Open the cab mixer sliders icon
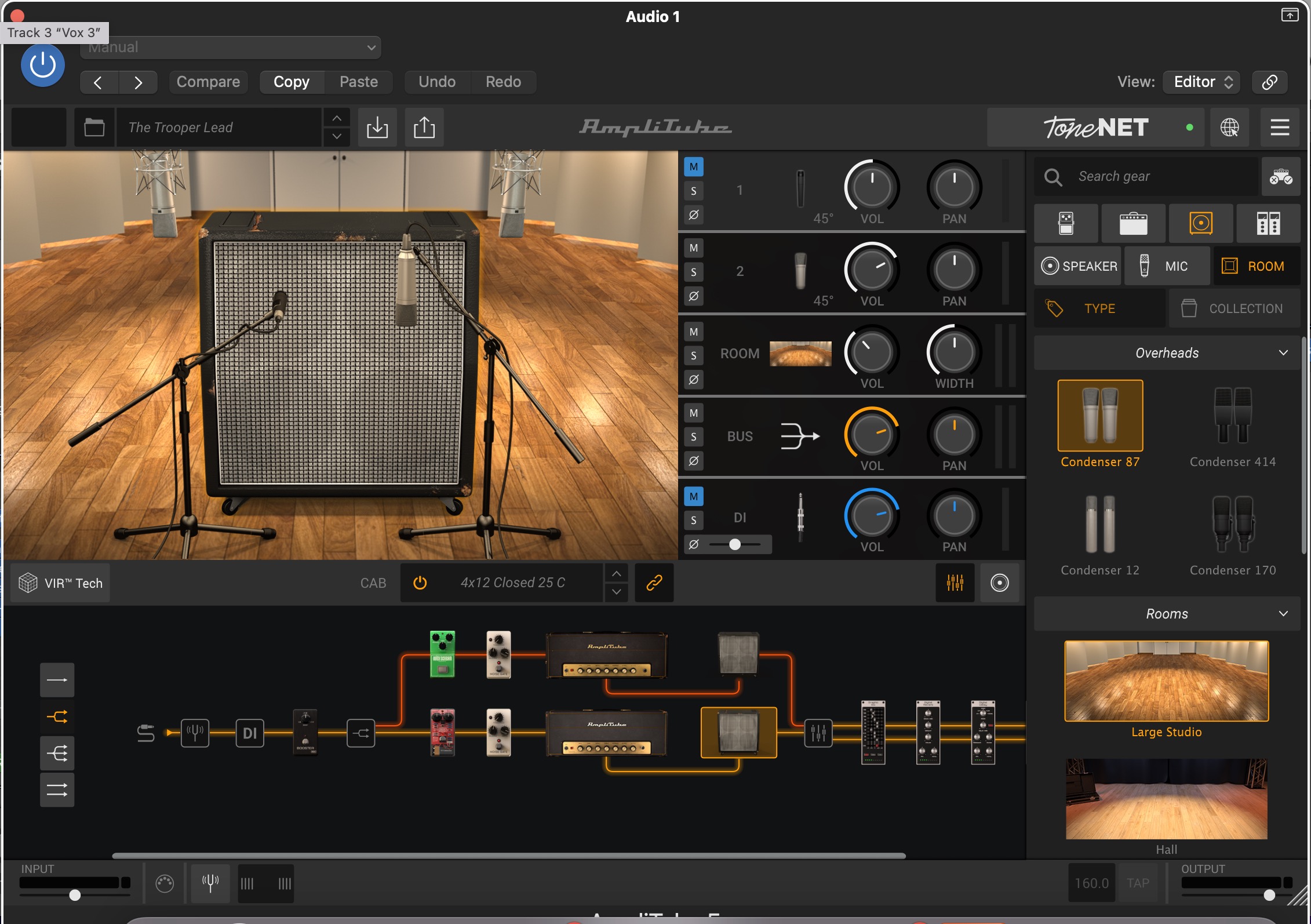Image resolution: width=1311 pixels, height=924 pixels. [x=955, y=583]
